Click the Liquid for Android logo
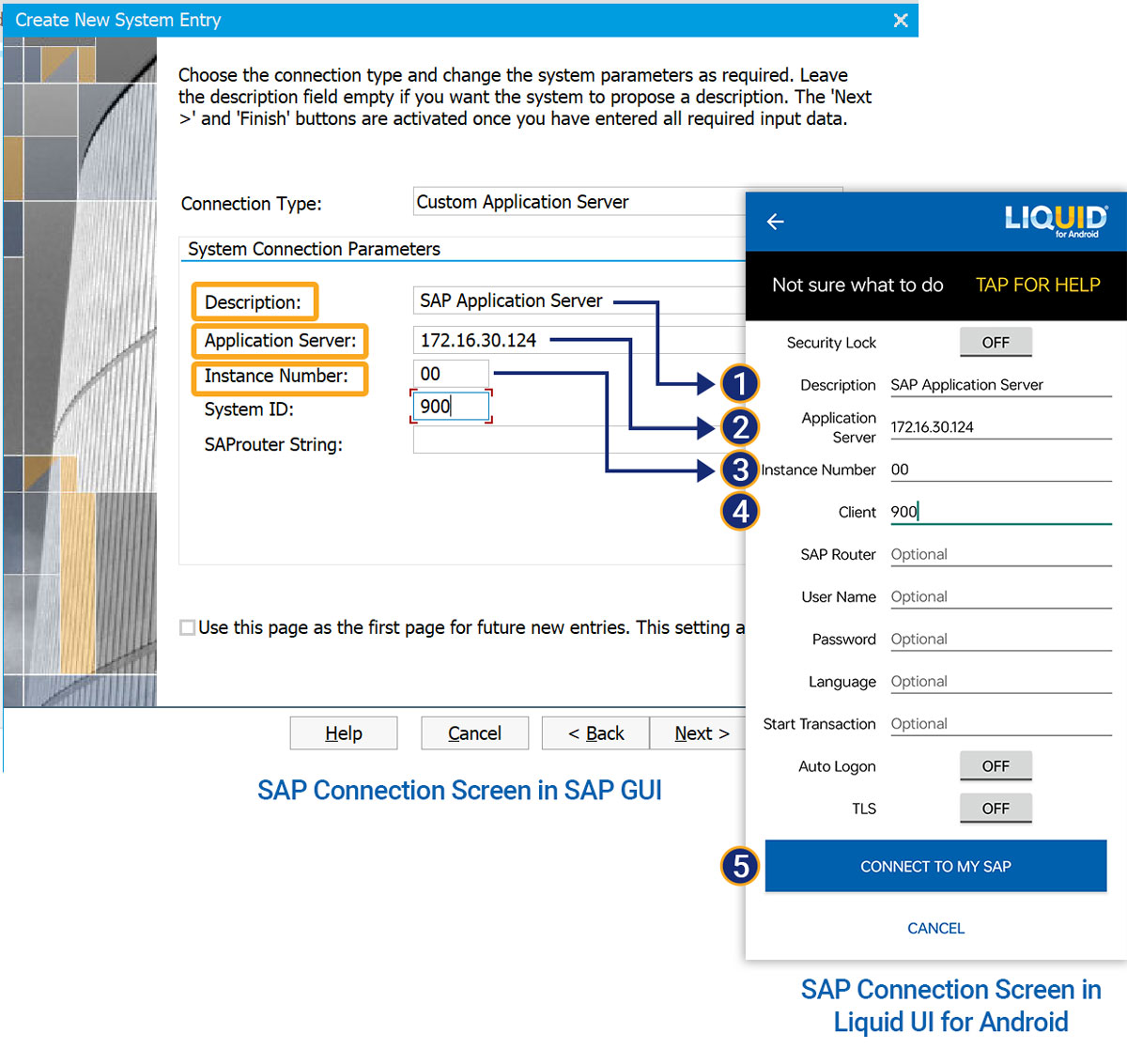The image size is (1127, 1064). coord(1056,221)
